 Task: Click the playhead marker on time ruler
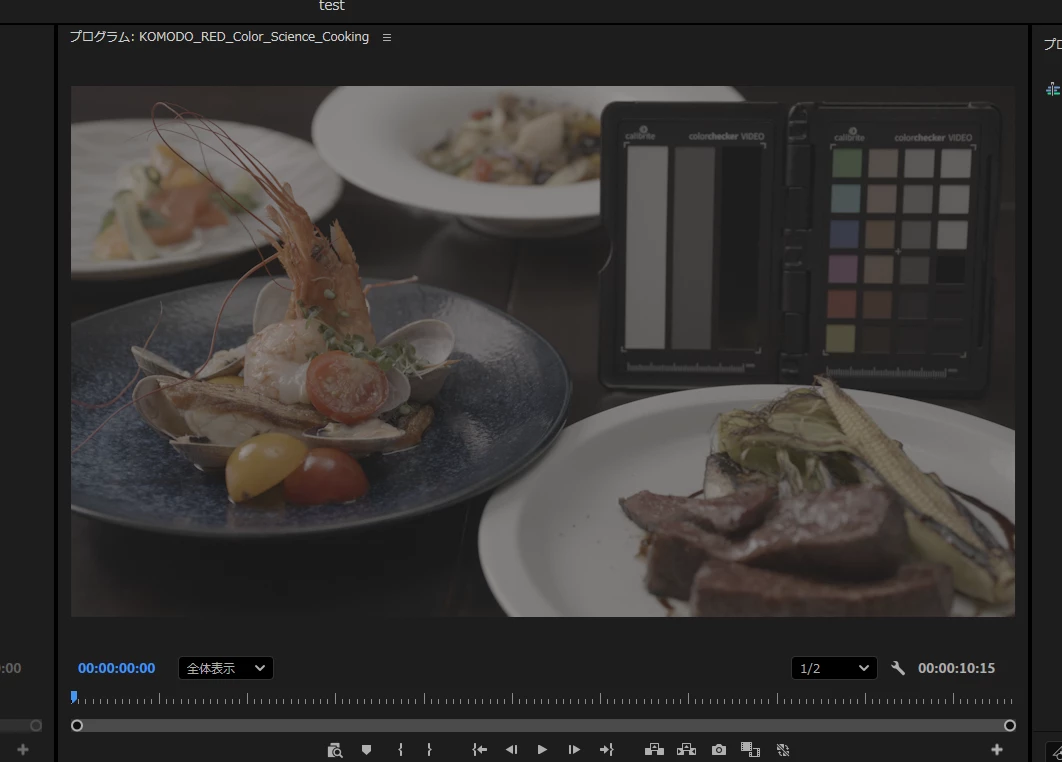coord(74,696)
